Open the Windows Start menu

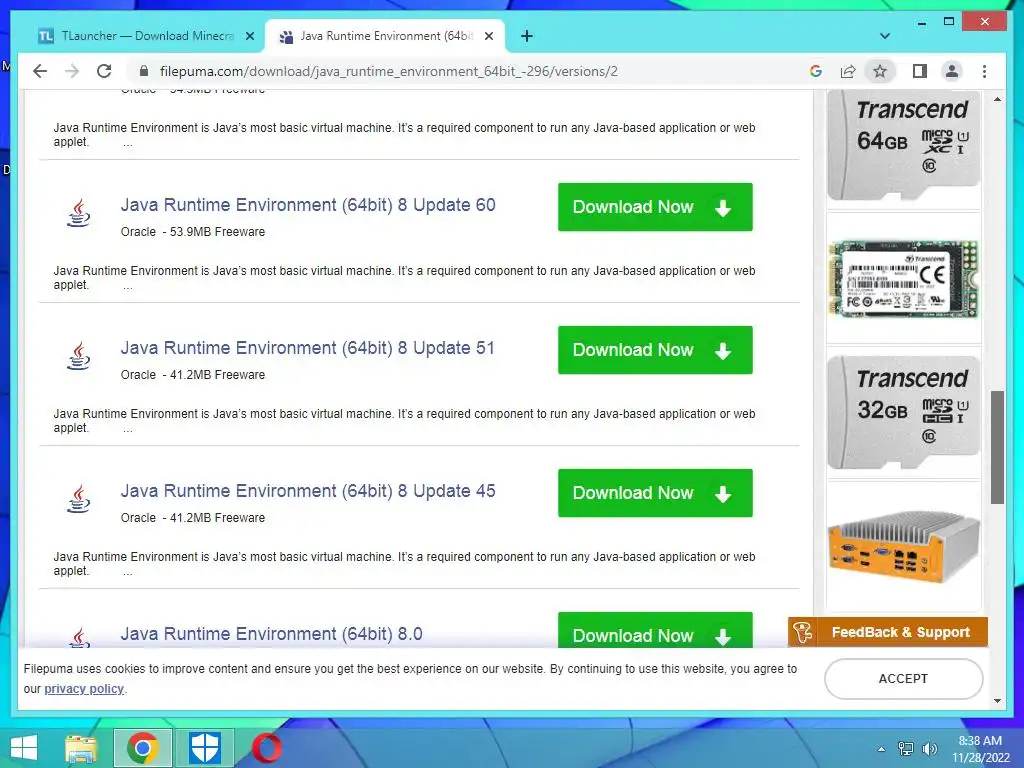point(24,748)
